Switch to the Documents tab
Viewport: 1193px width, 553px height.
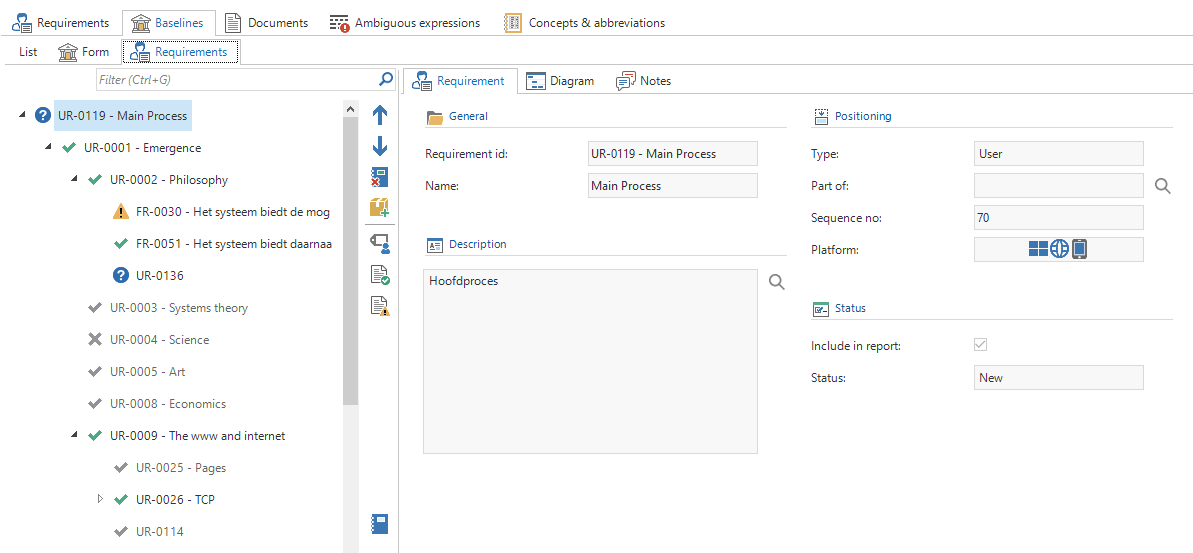coord(266,22)
